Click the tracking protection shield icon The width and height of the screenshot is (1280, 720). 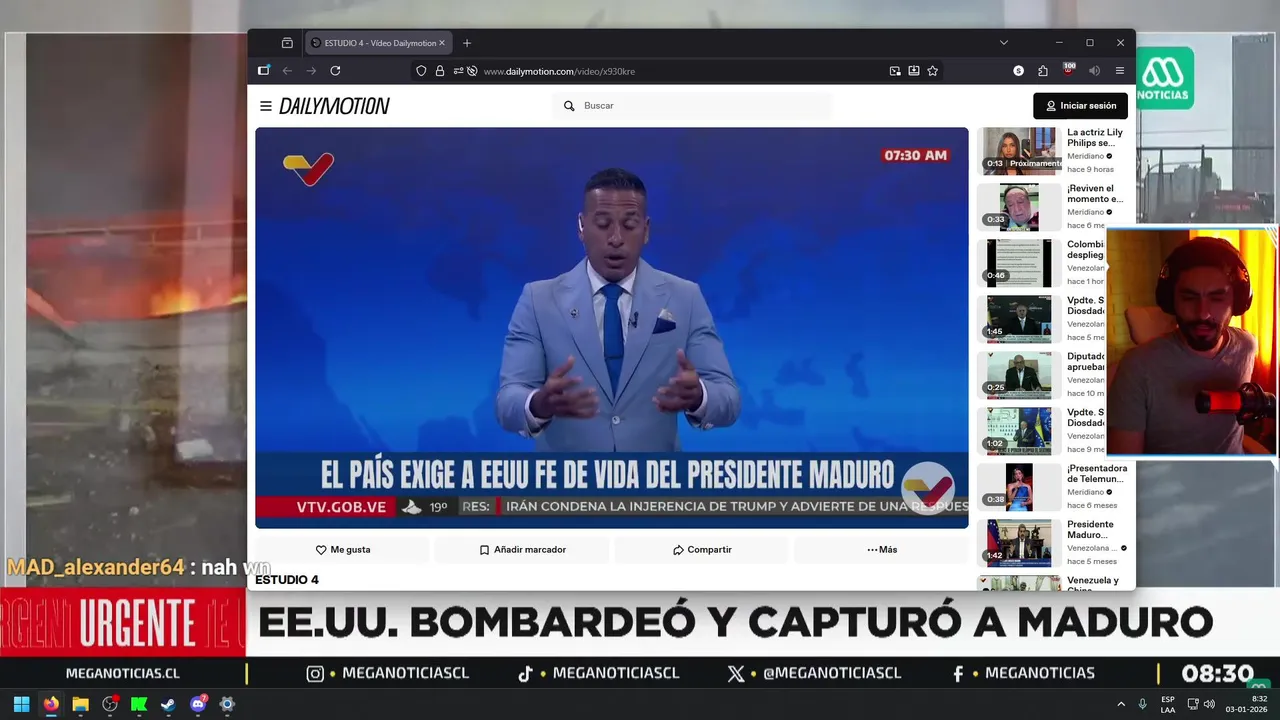pyautogui.click(x=421, y=71)
